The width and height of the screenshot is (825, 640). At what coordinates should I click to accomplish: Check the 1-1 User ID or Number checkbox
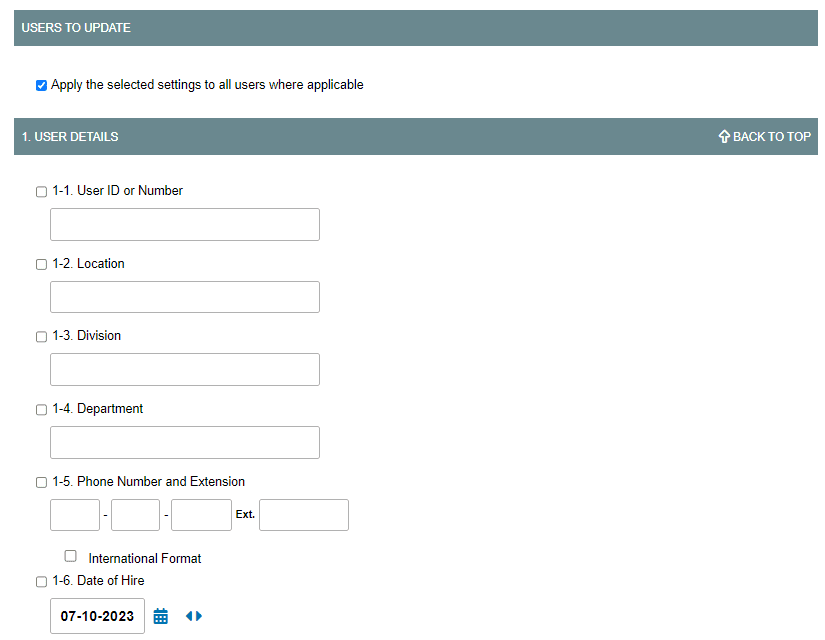coord(41,191)
